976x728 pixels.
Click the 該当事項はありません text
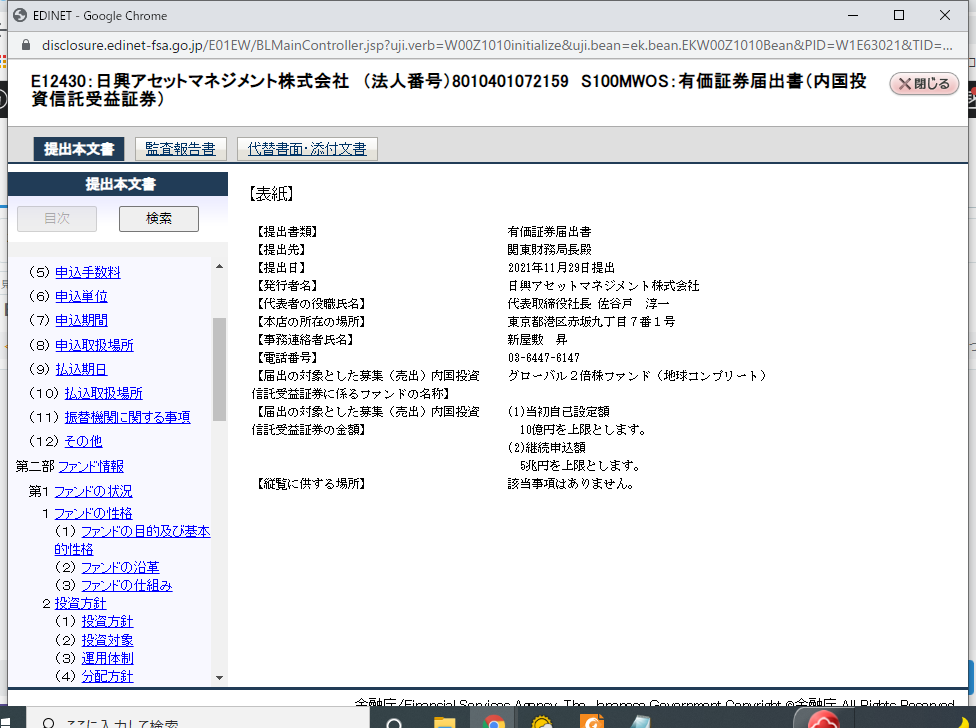(573, 483)
